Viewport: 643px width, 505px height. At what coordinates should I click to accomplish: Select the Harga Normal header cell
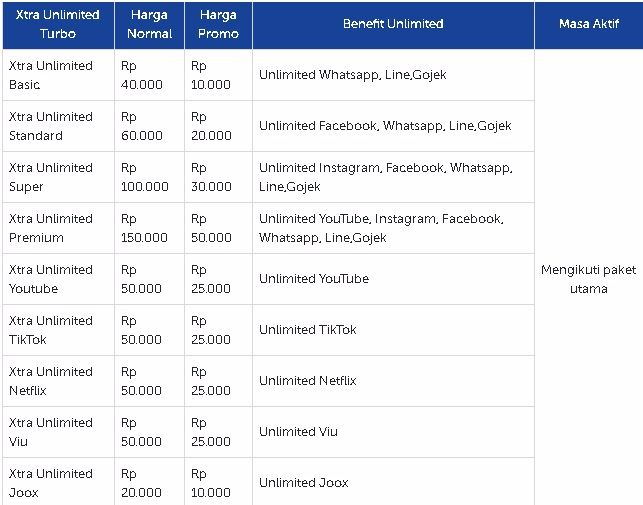[x=150, y=25]
